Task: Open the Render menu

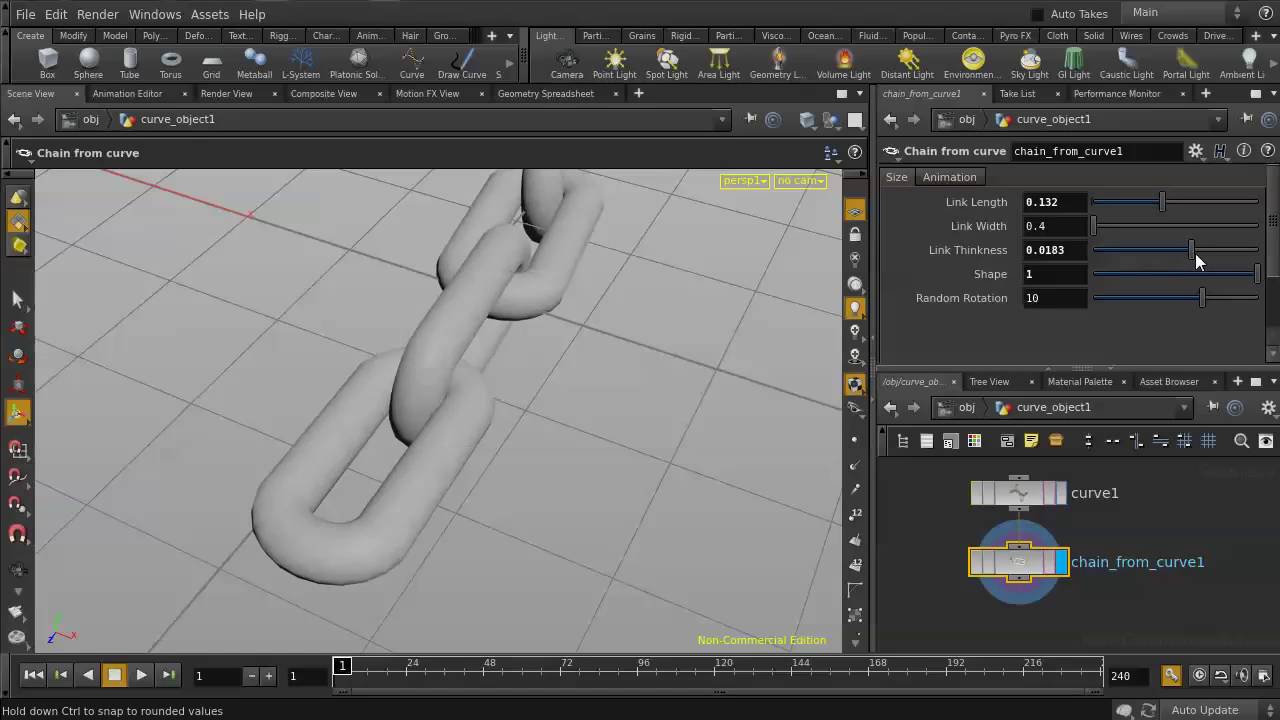Action: click(x=98, y=14)
